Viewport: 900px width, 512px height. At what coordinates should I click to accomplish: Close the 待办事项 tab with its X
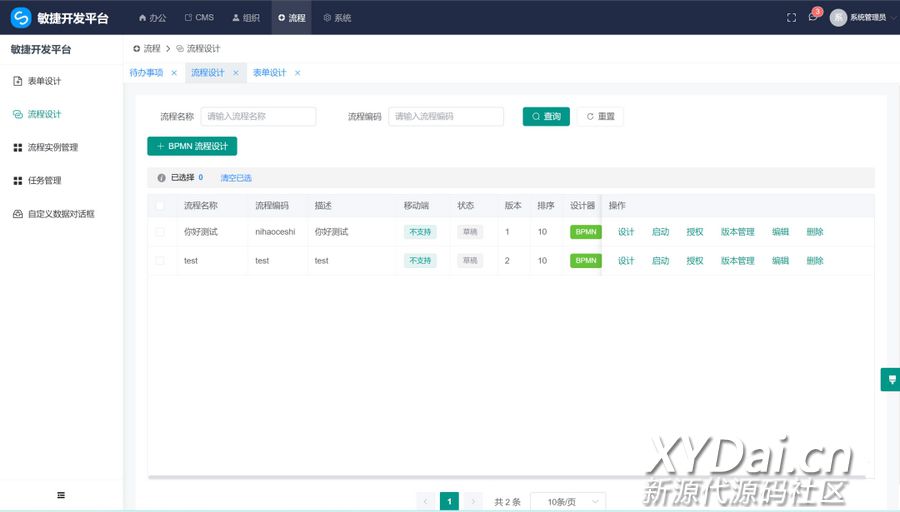tap(174, 73)
